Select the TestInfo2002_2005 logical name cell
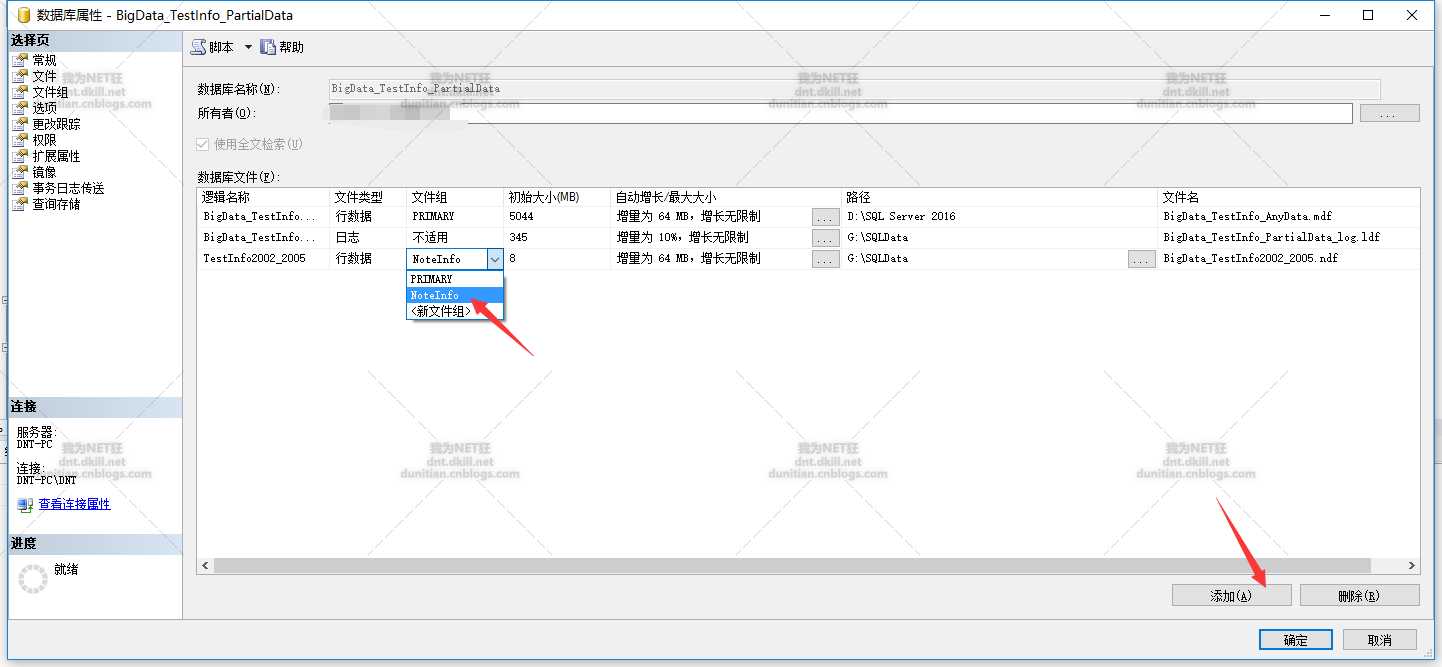 pos(263,258)
